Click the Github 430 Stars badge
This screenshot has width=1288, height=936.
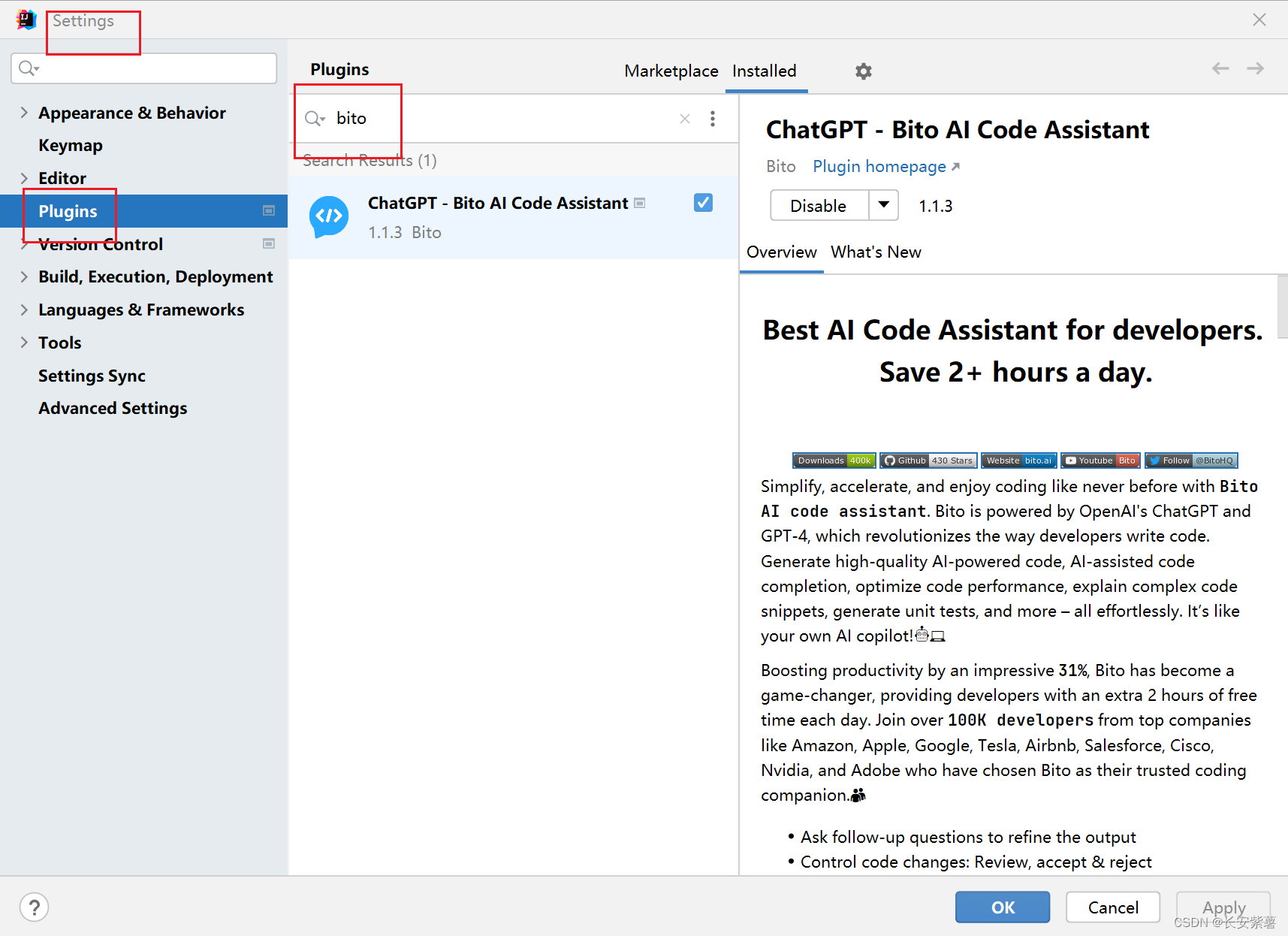(x=929, y=460)
